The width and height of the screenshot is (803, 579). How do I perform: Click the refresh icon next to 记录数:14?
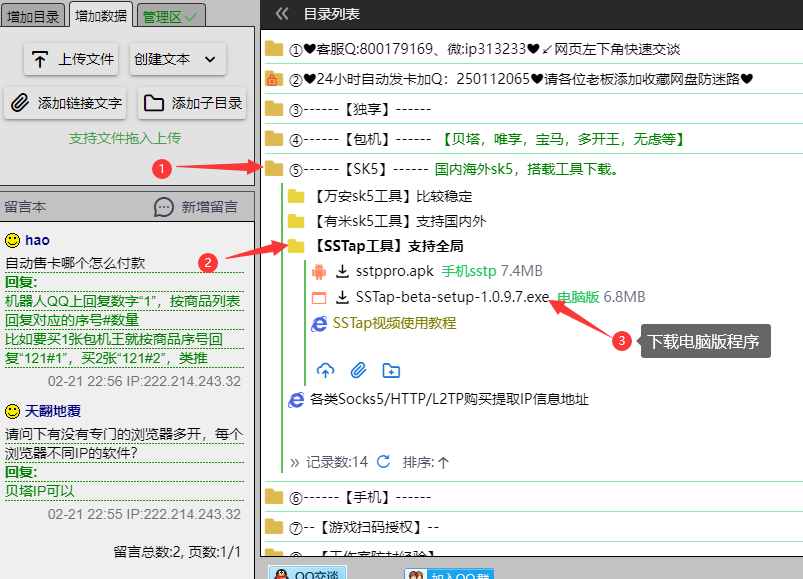tap(383, 462)
